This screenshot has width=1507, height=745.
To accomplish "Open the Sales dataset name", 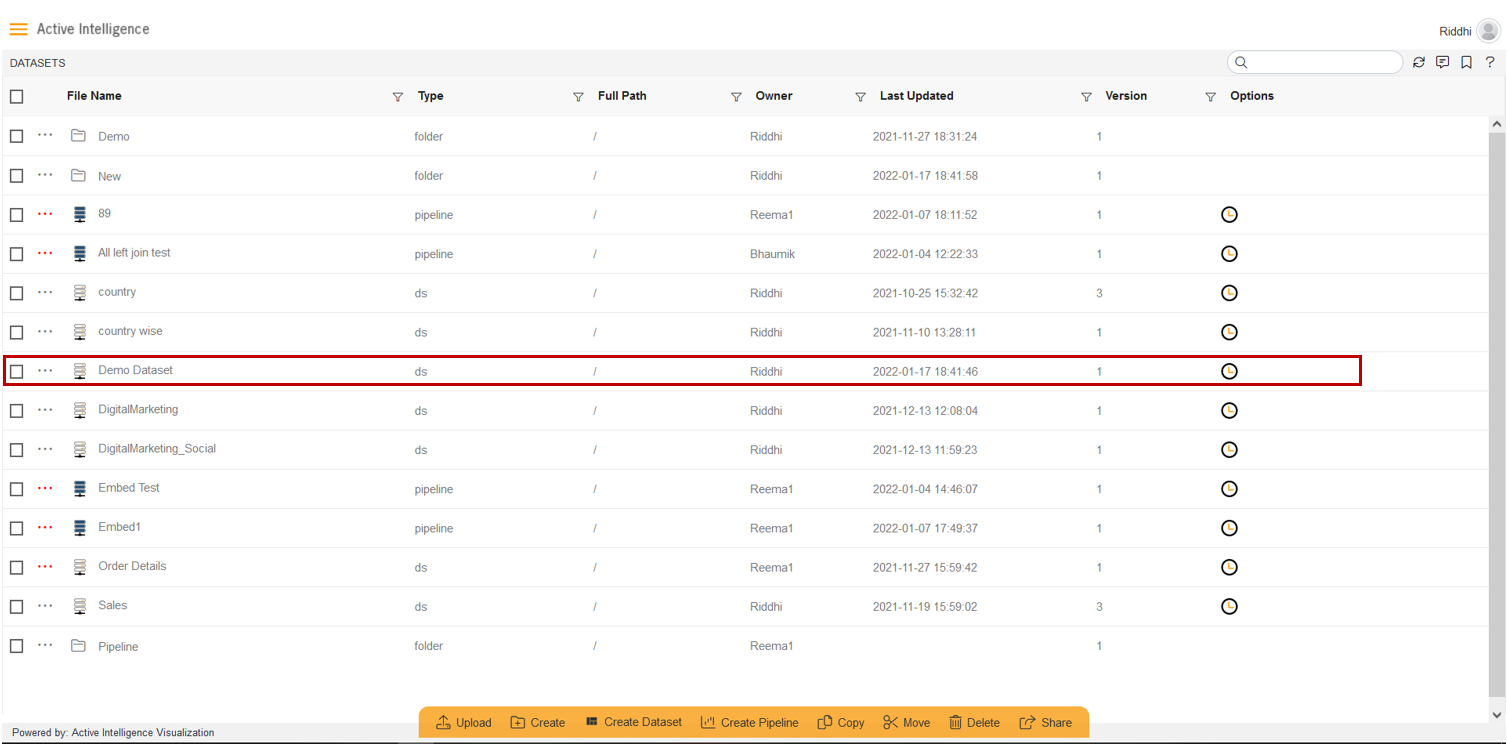I will point(112,605).
